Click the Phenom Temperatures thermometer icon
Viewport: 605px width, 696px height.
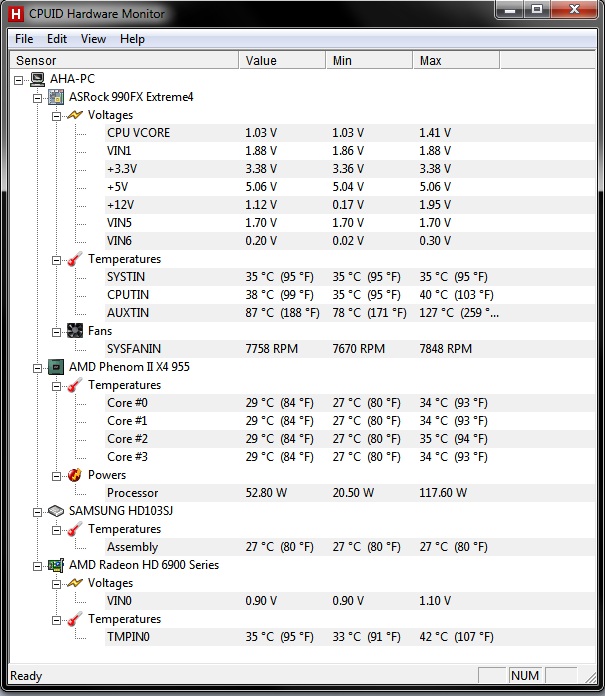tap(75, 385)
